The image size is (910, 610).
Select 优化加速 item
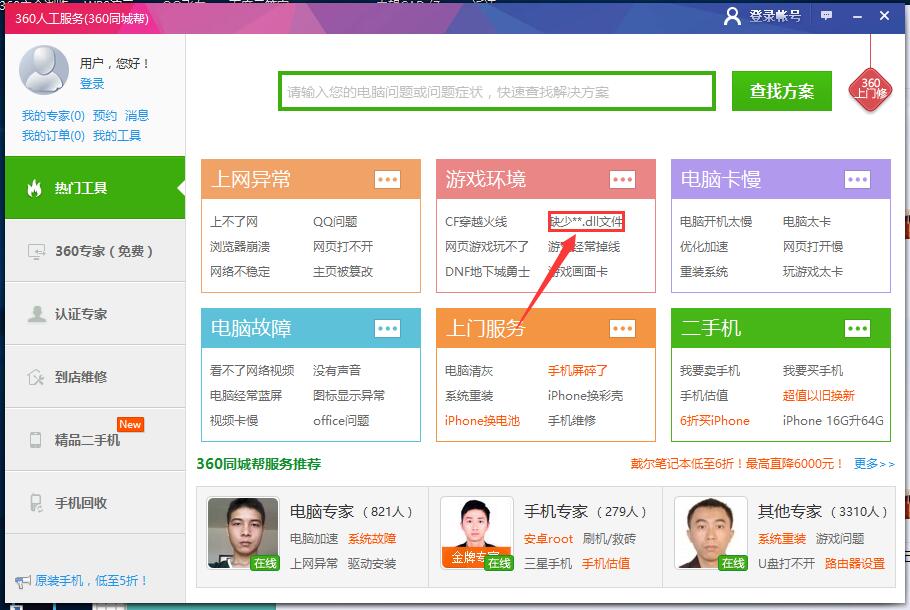coord(704,247)
